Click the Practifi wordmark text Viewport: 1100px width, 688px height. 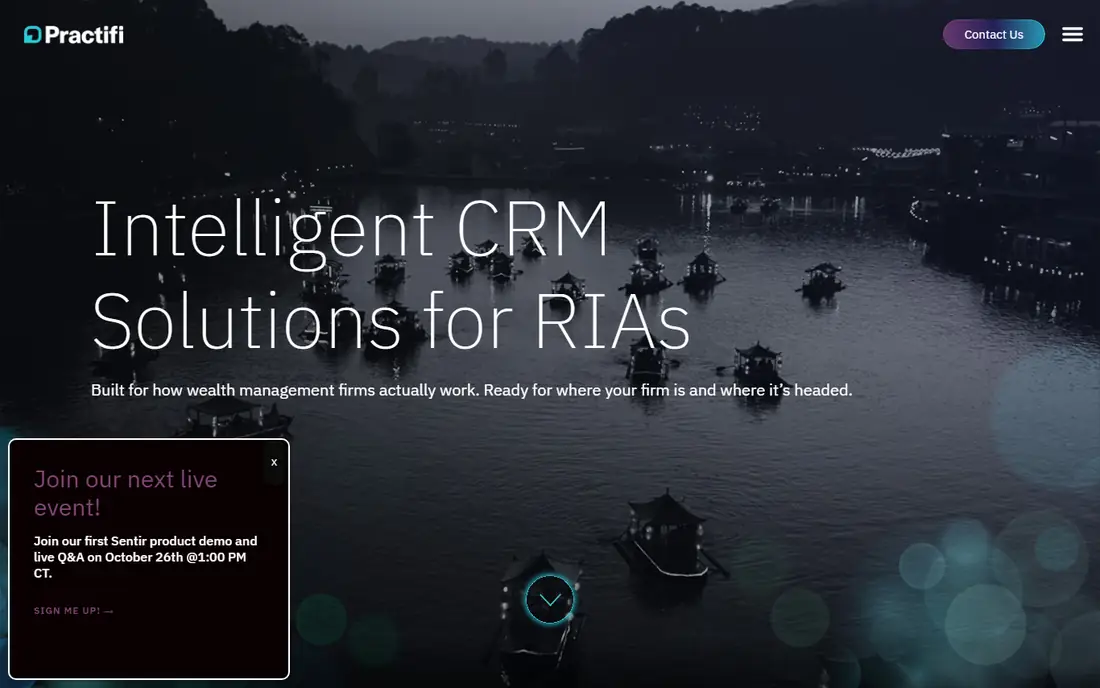(x=84, y=34)
